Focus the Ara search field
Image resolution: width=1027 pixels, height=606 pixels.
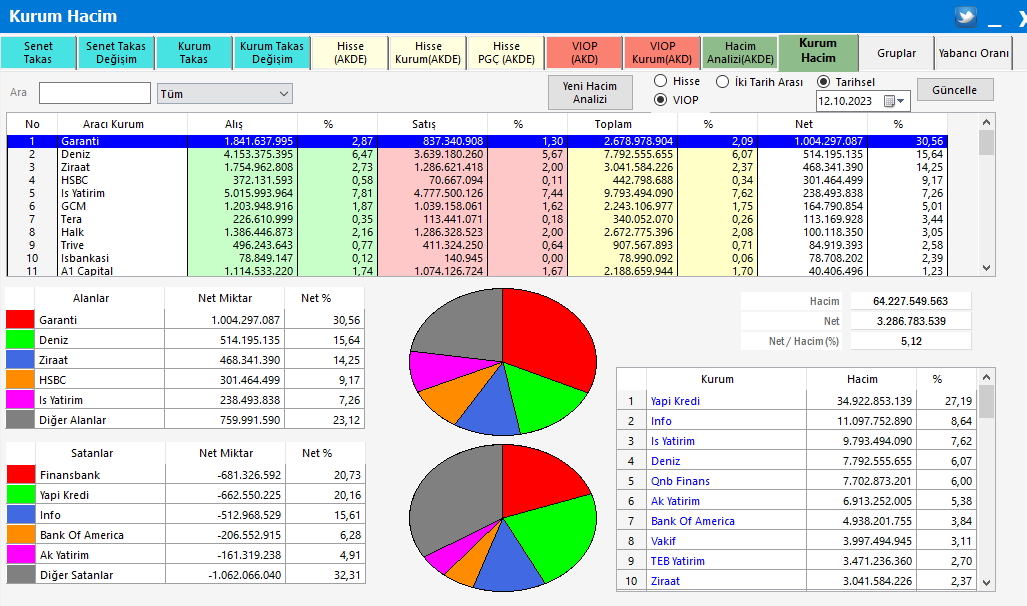coord(95,93)
